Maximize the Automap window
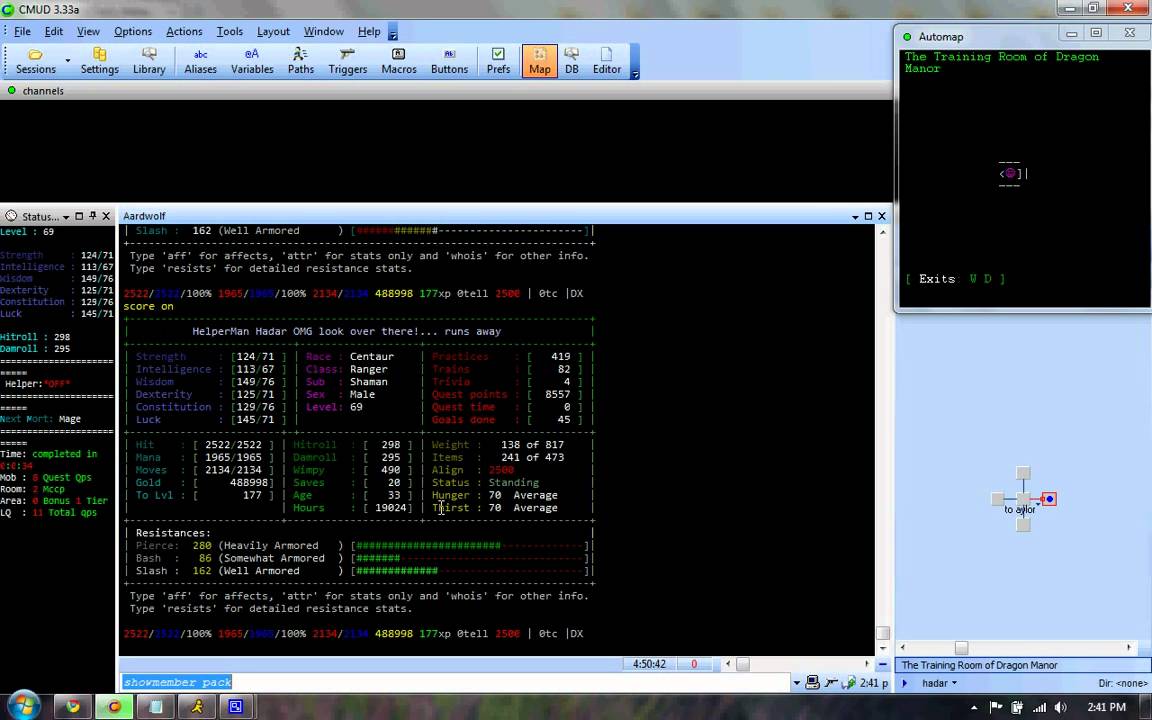The height and width of the screenshot is (720, 1152). [x=1096, y=33]
